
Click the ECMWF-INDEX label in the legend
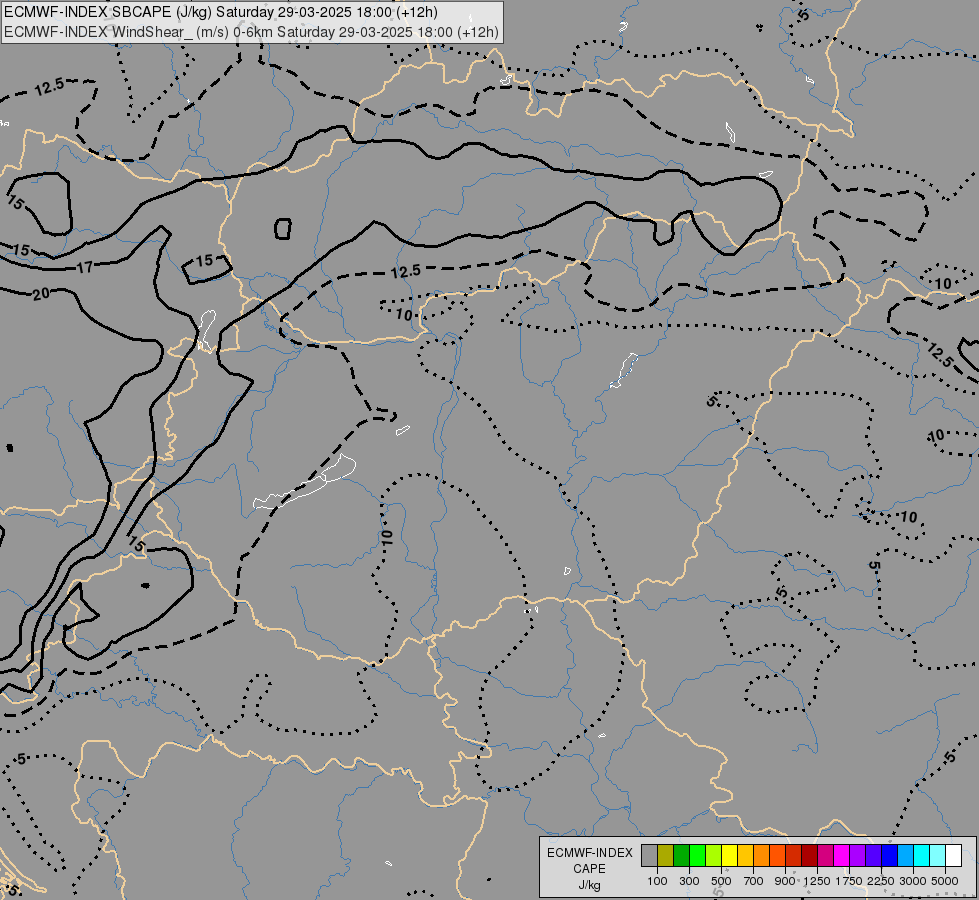[x=590, y=853]
